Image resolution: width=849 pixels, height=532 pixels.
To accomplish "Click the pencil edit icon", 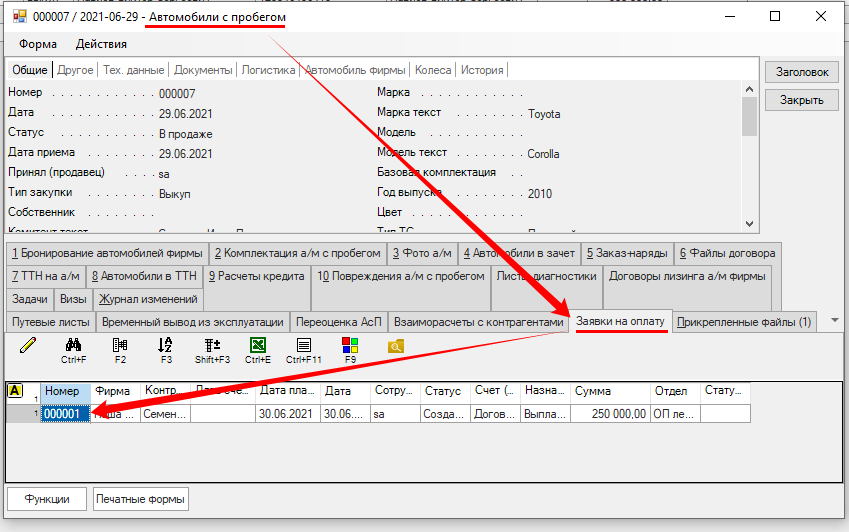I will pos(27,346).
